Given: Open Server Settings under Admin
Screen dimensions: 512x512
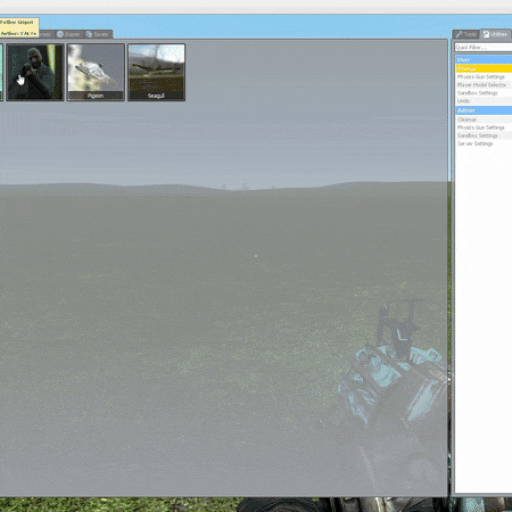Looking at the screenshot, I should pyautogui.click(x=484, y=143).
